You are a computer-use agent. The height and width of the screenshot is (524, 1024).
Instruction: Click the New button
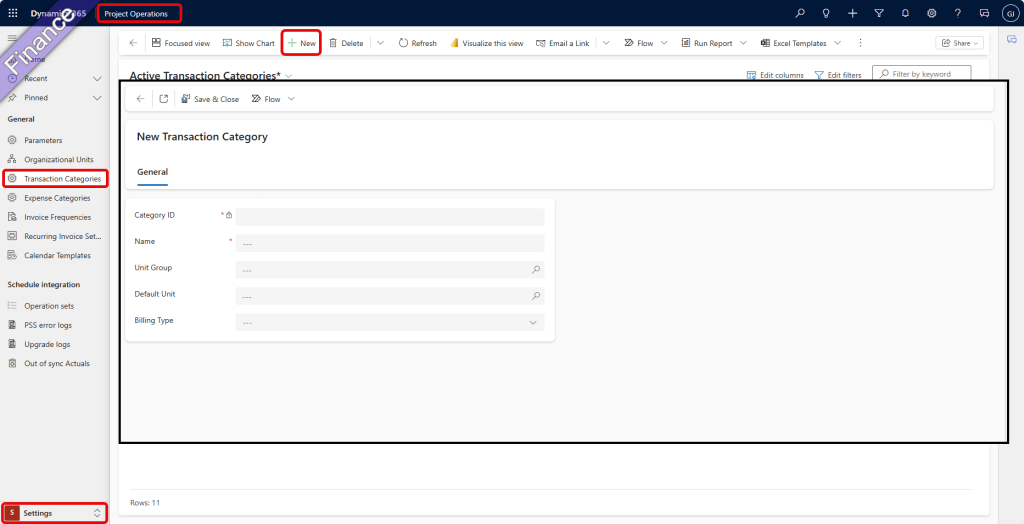301,43
